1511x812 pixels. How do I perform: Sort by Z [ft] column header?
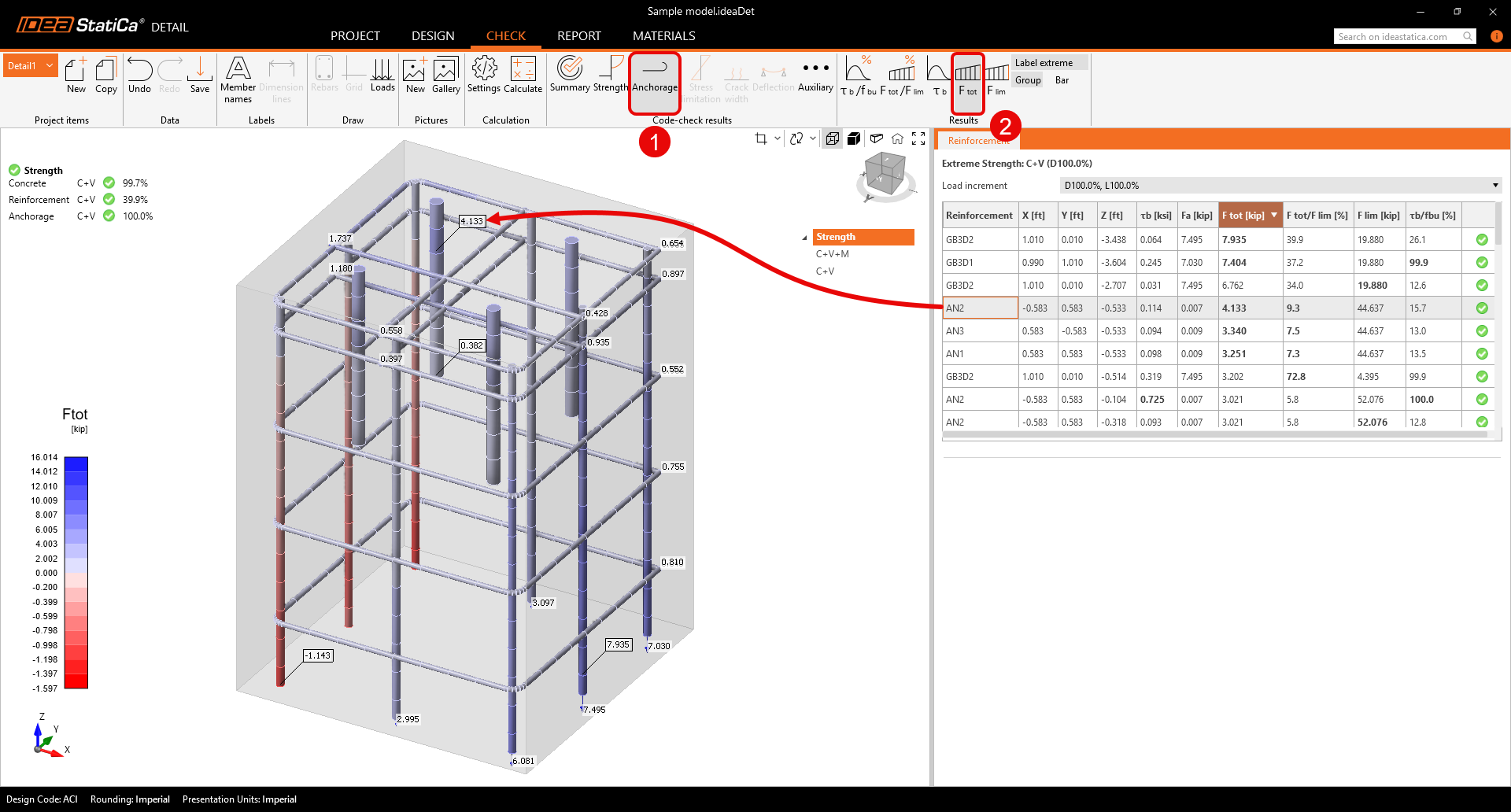(1117, 216)
